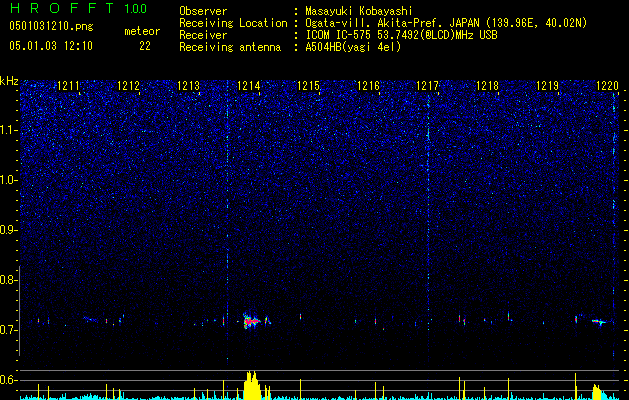
Task: Click the Receiving antenna label
Action: coord(230,47)
